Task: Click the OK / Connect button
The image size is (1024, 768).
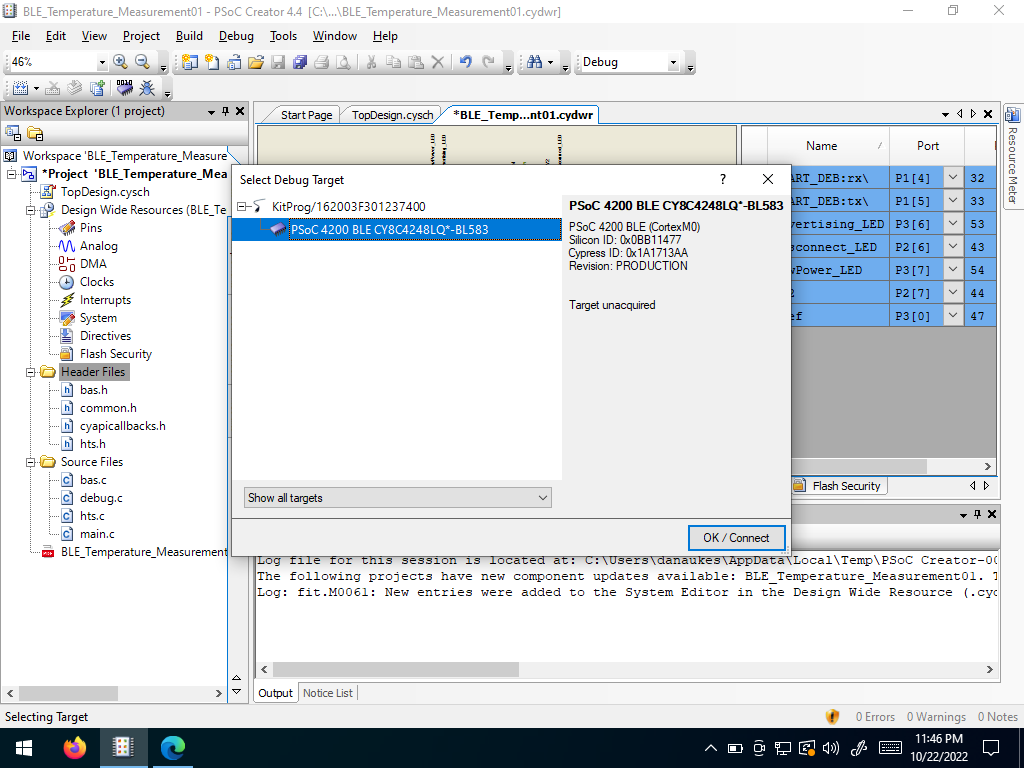Action: tap(736, 538)
